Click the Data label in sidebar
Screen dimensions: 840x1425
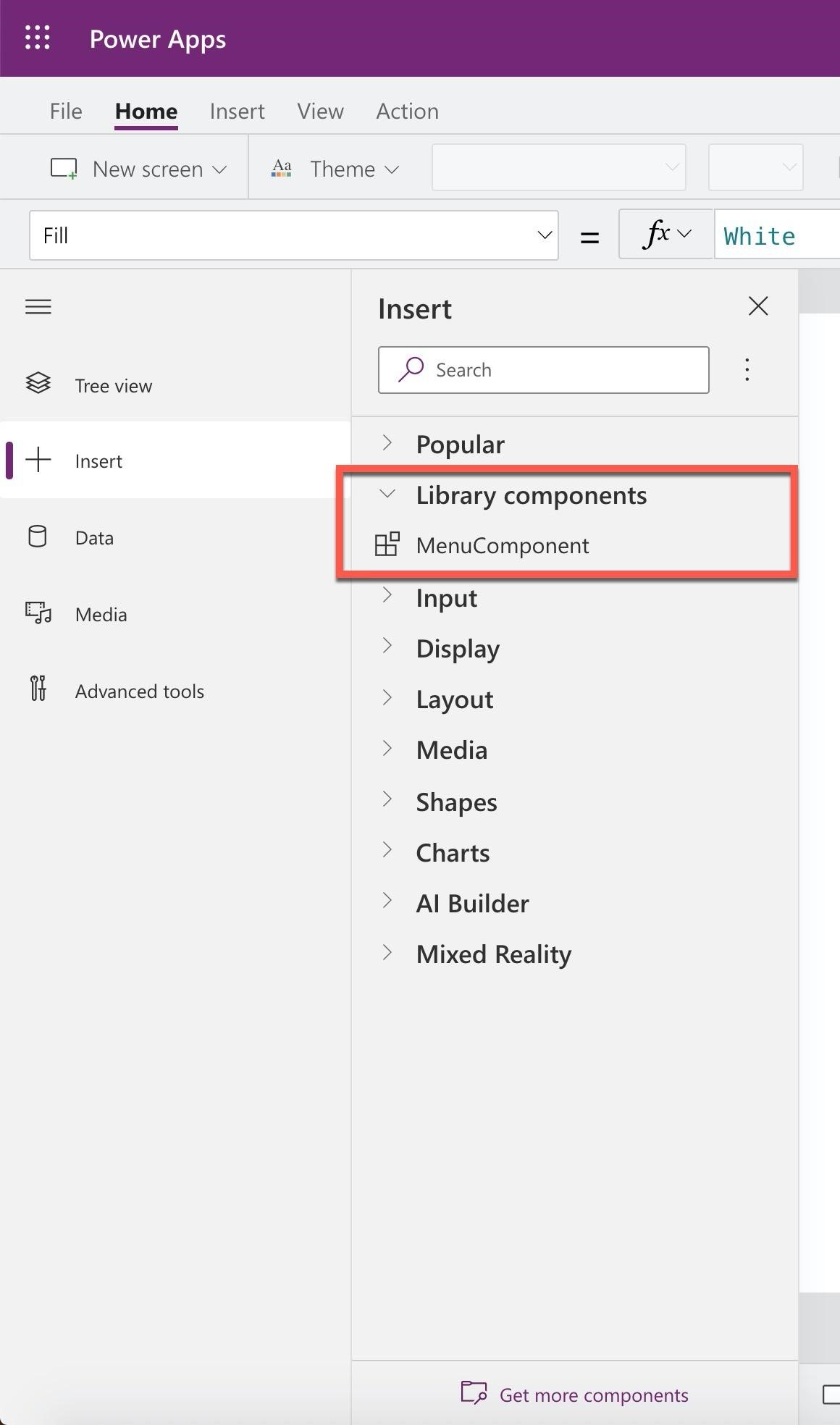tap(94, 538)
